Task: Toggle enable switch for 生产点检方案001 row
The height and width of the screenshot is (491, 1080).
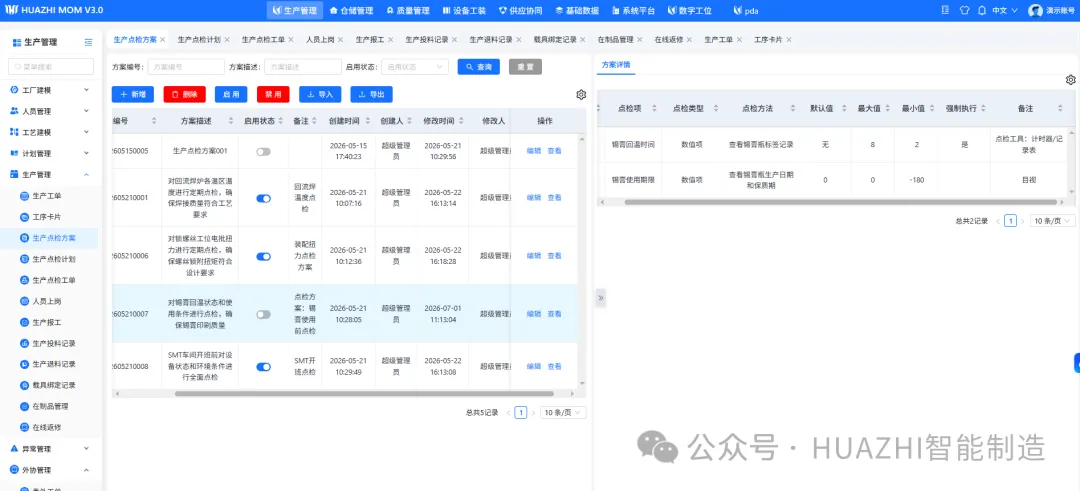Action: pyautogui.click(x=263, y=152)
